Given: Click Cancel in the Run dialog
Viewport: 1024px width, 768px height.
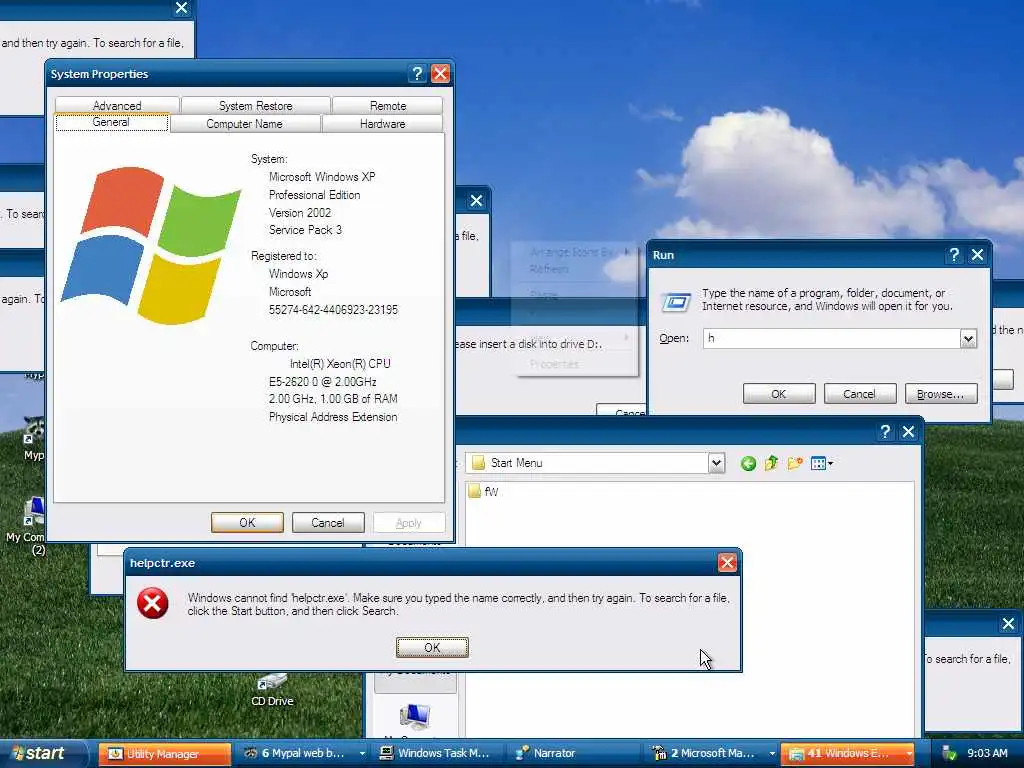Looking at the screenshot, I should coord(859,394).
